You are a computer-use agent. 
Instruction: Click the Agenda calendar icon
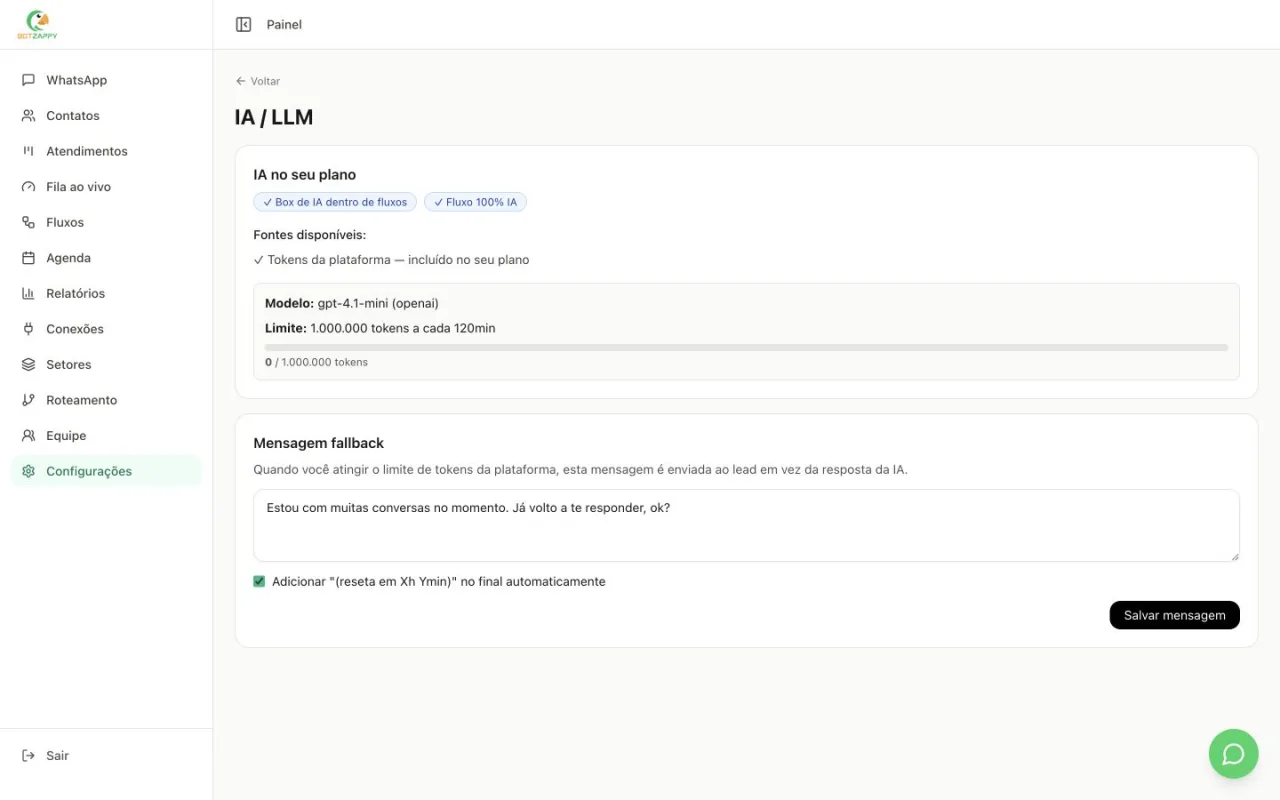[x=28, y=258]
